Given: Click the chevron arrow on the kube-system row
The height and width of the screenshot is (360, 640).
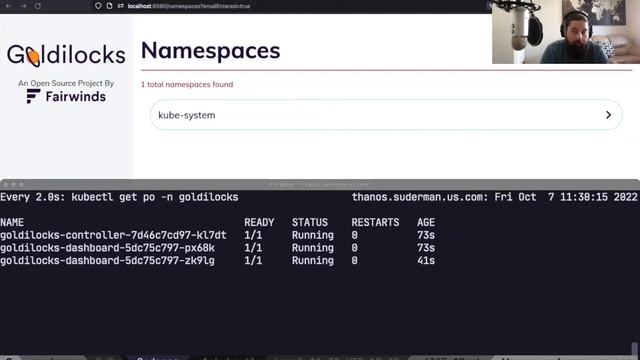Looking at the screenshot, I should (x=608, y=115).
